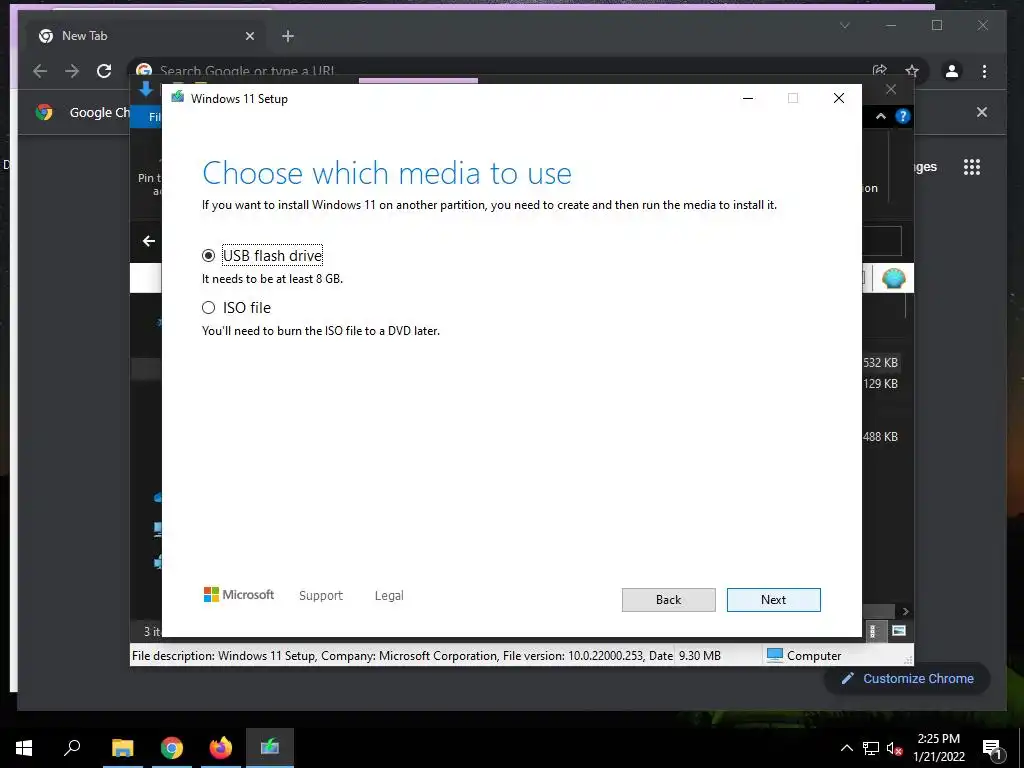Click File Explorer back arrow
Screen dimensions: 1024x768
149,241
